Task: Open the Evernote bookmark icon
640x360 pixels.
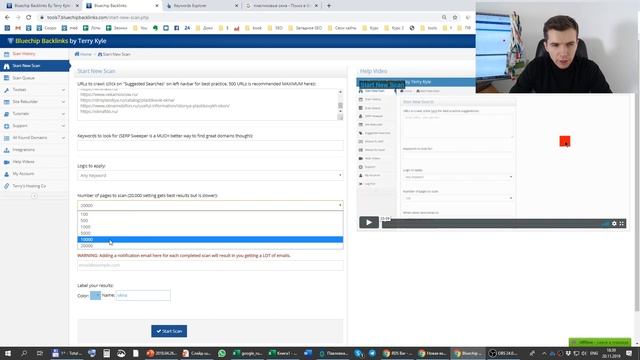Action: tap(156, 28)
